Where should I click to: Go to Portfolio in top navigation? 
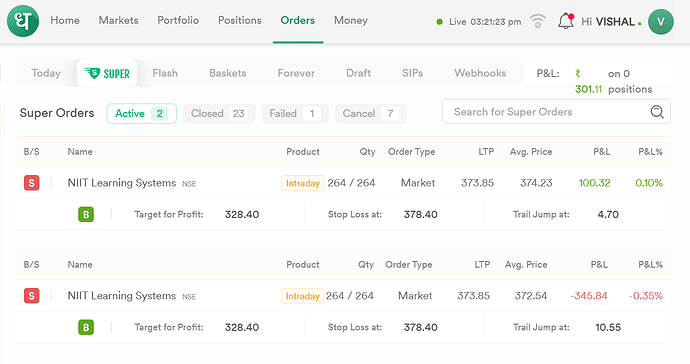coord(178,20)
